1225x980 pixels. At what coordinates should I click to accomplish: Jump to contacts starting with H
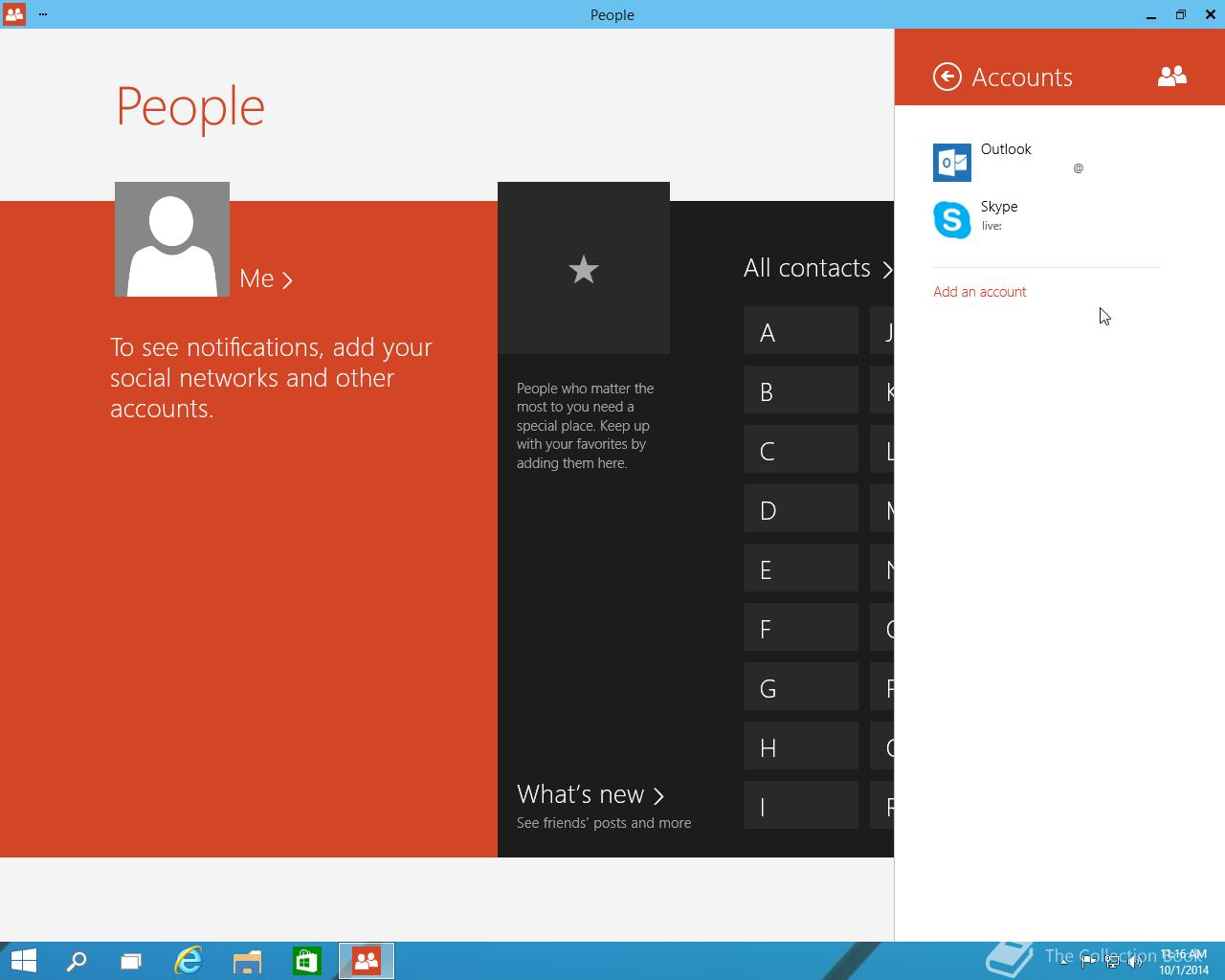801,746
